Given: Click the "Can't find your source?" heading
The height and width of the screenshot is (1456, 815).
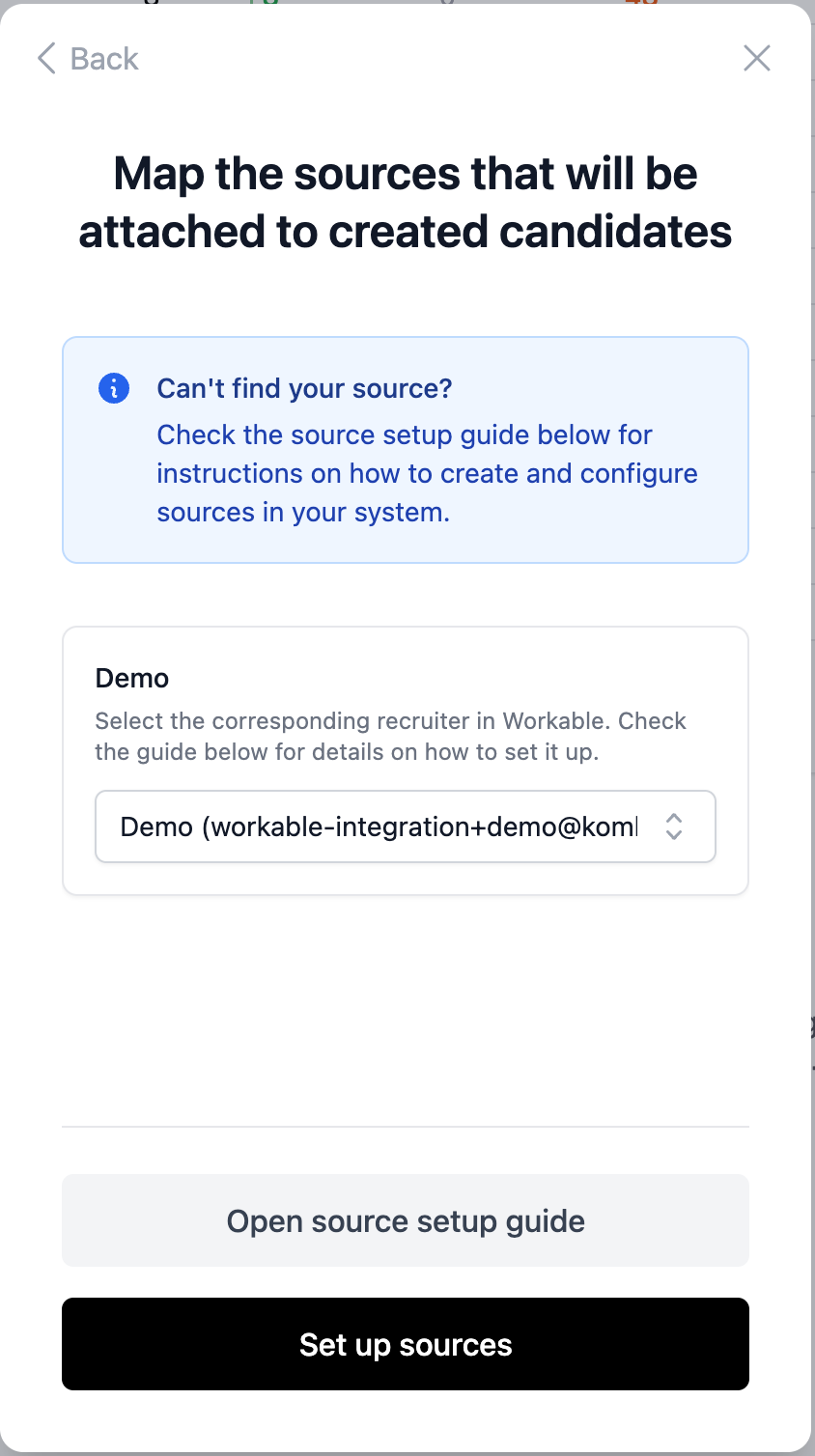Looking at the screenshot, I should tap(304, 388).
